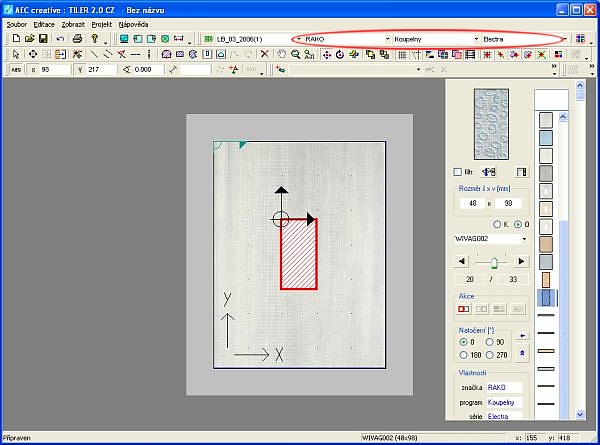Open the WIVAG002 tile code dropdown
Screen dimensions: 600x445
[x=524, y=239]
